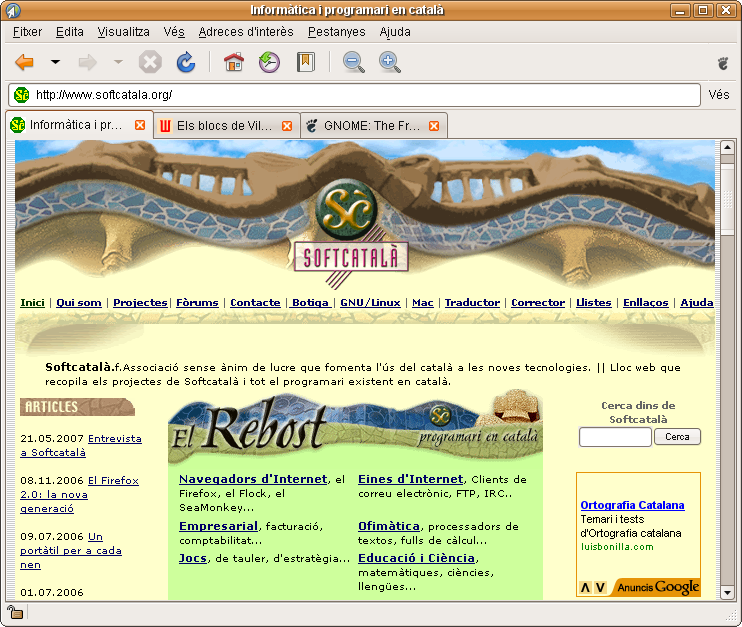Screen dimensions: 742x627
Task: Open the Corrector link
Action: coord(538,302)
